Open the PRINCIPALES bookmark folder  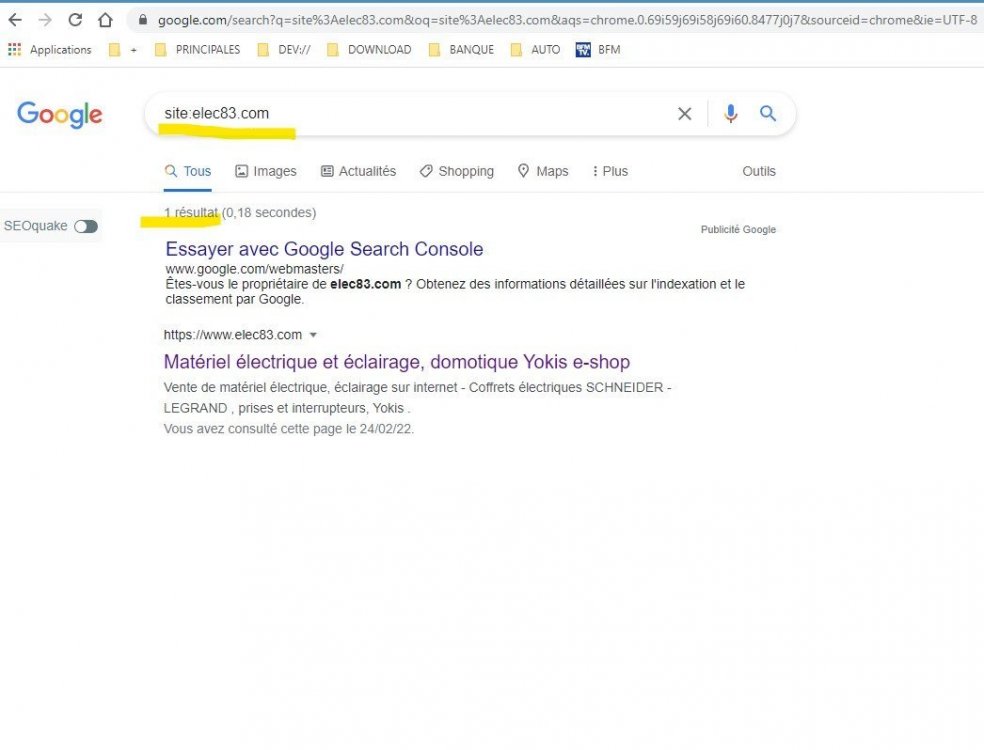tap(198, 50)
